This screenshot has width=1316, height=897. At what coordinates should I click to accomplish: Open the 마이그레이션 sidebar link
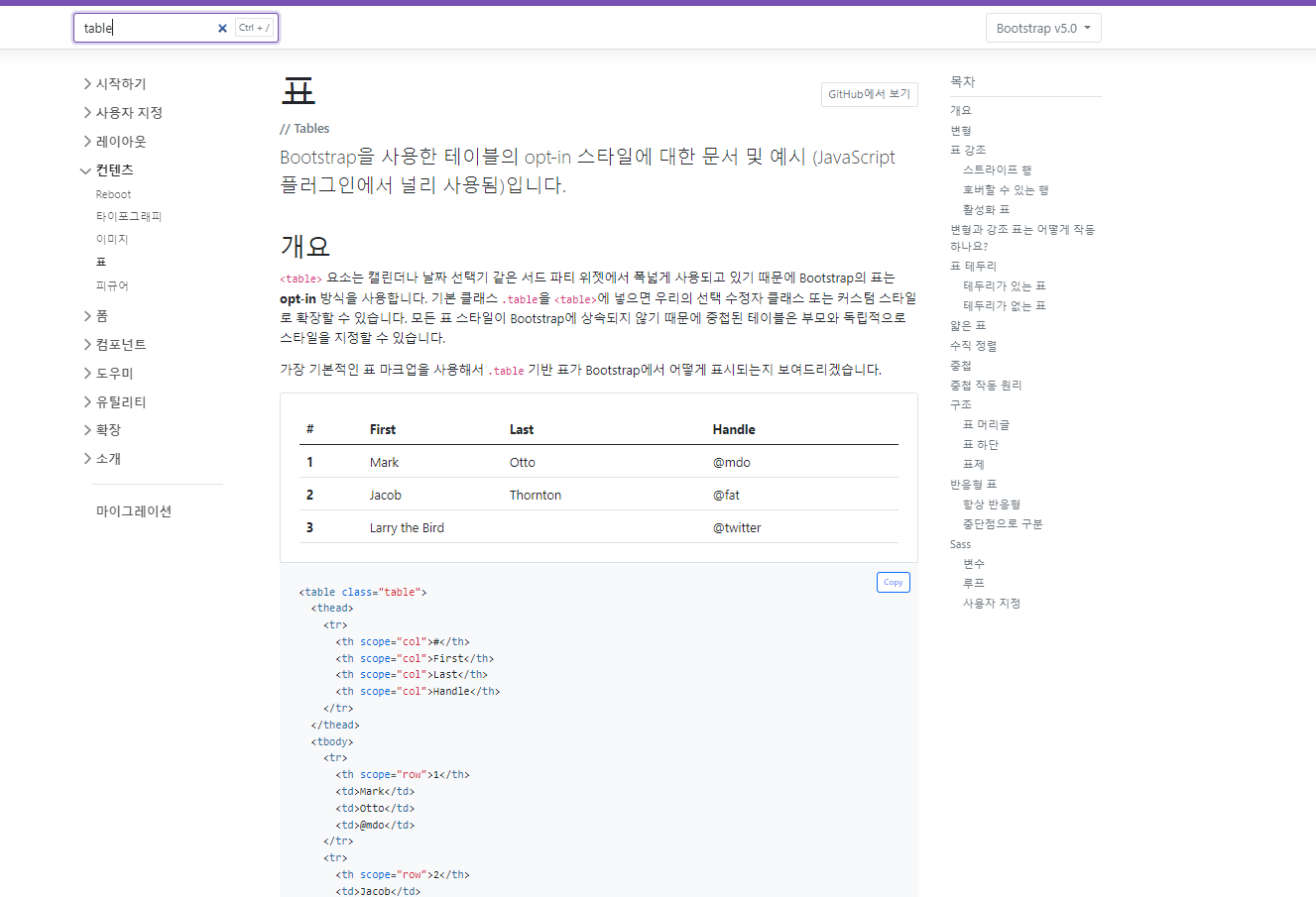click(134, 511)
